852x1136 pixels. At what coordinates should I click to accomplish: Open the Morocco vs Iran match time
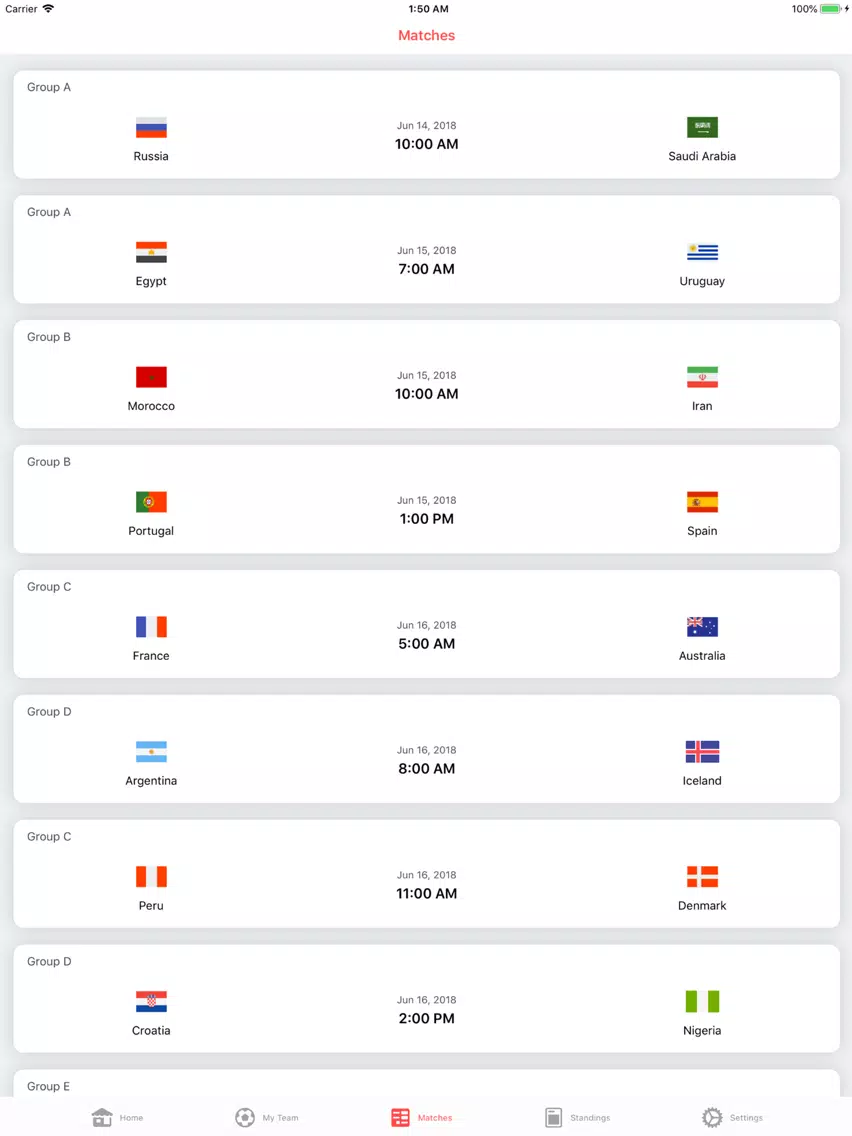(x=426, y=394)
